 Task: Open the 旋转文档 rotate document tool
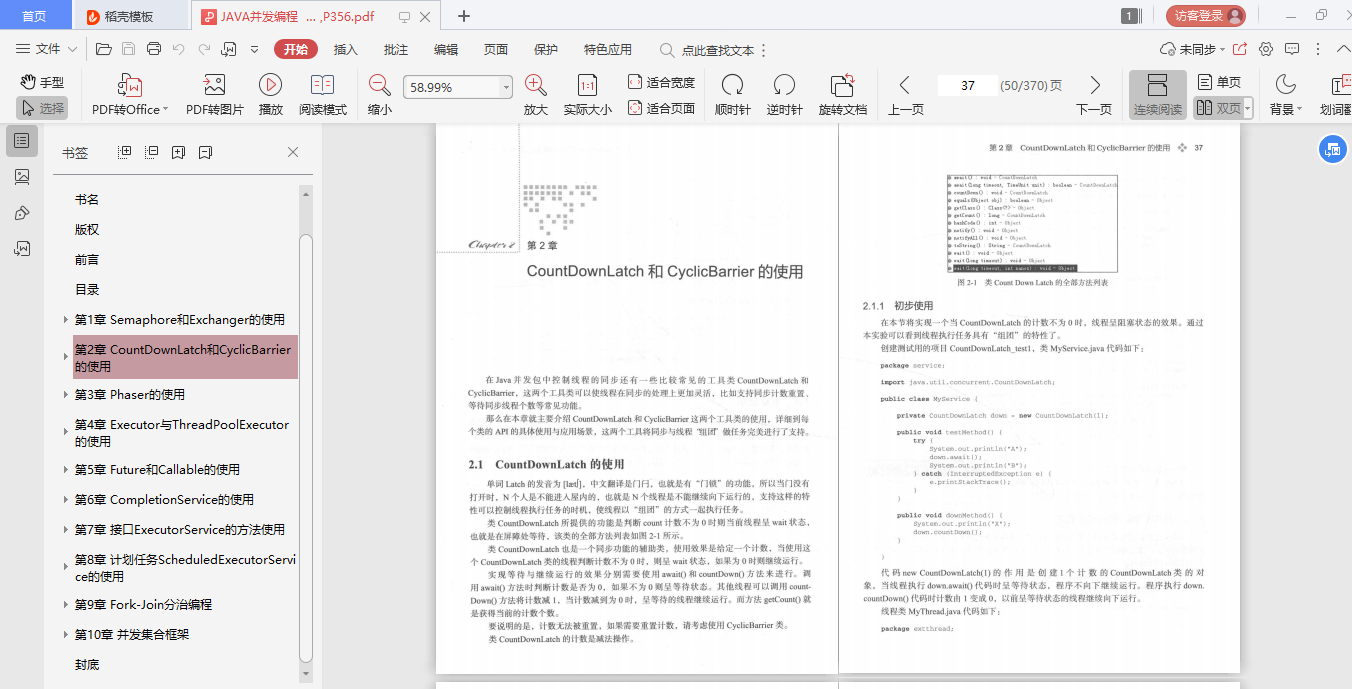[x=843, y=96]
